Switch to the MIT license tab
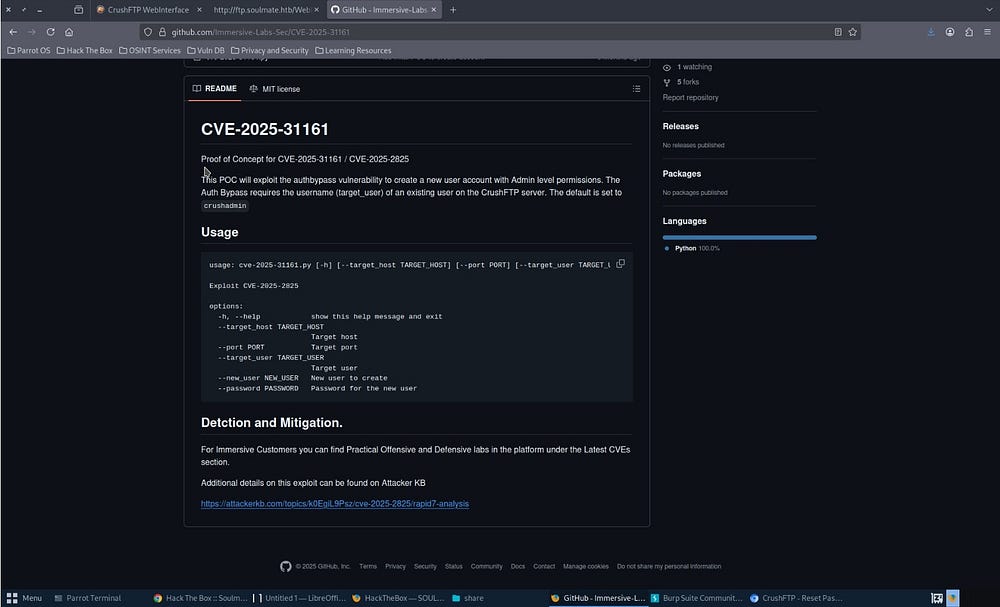 (275, 89)
